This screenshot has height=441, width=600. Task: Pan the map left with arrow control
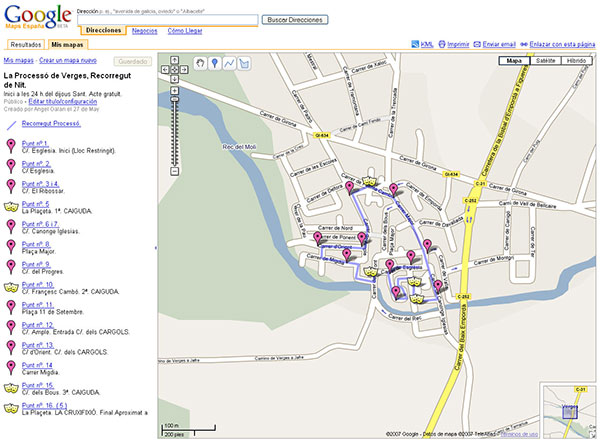[x=165, y=69]
